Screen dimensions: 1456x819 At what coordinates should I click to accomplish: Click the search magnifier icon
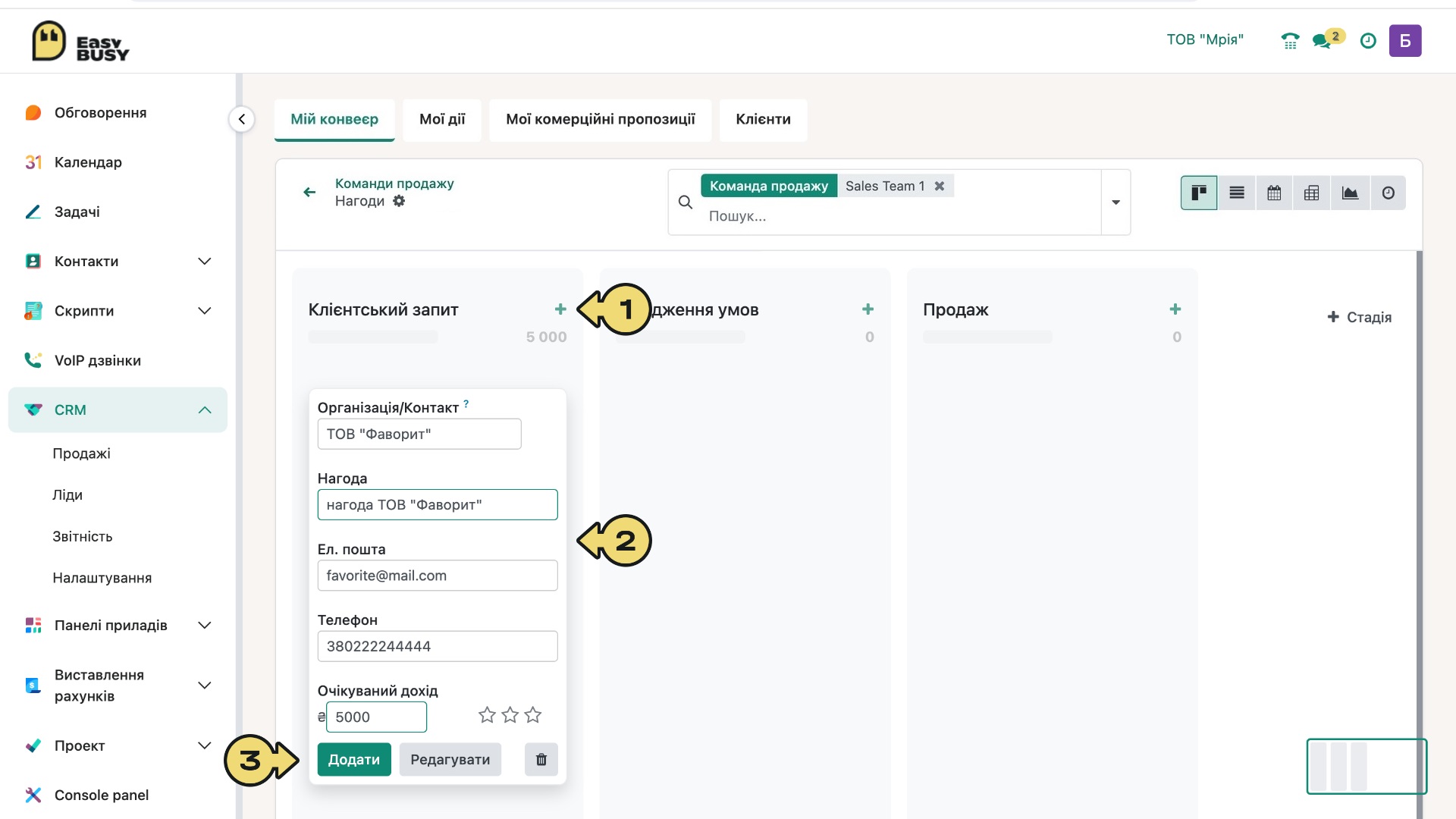click(x=686, y=202)
